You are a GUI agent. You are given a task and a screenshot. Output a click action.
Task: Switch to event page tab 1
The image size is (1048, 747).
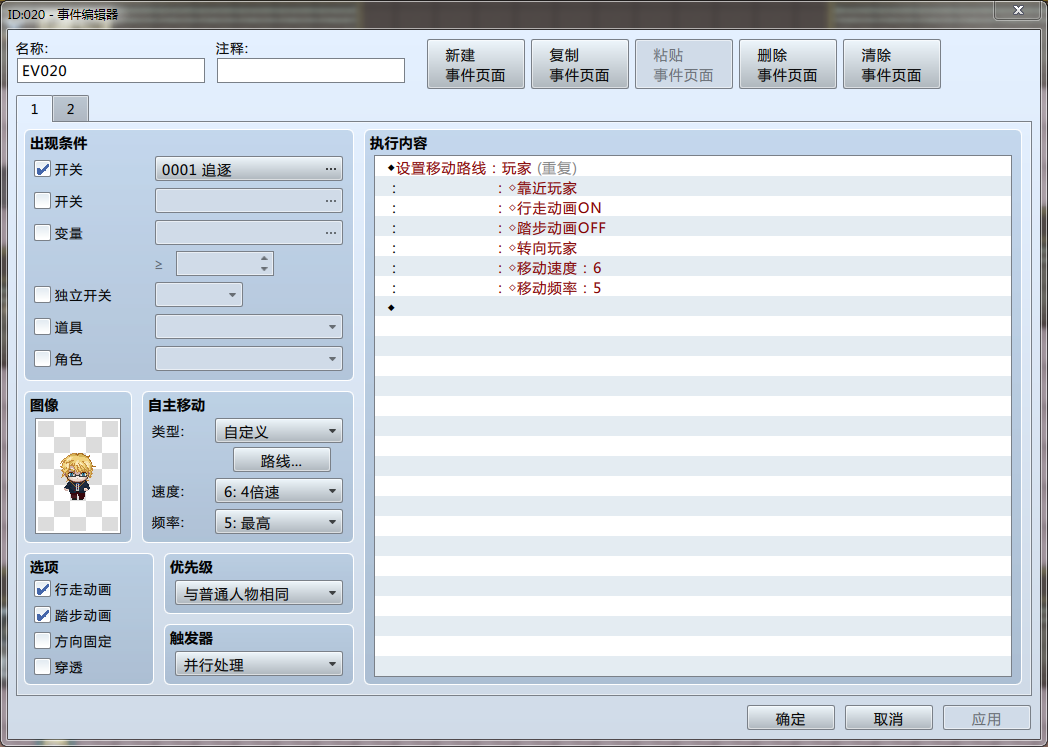pos(35,109)
